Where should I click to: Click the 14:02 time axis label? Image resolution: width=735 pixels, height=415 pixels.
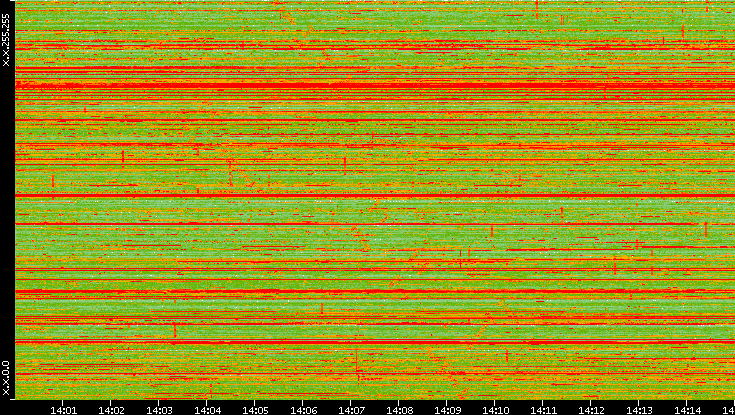point(111,410)
